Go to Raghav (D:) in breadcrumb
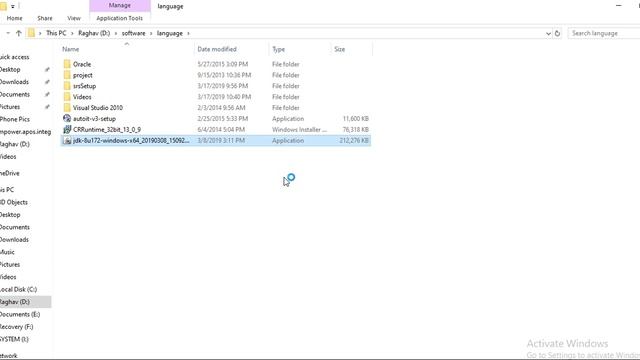The image size is (640, 360). [94, 33]
